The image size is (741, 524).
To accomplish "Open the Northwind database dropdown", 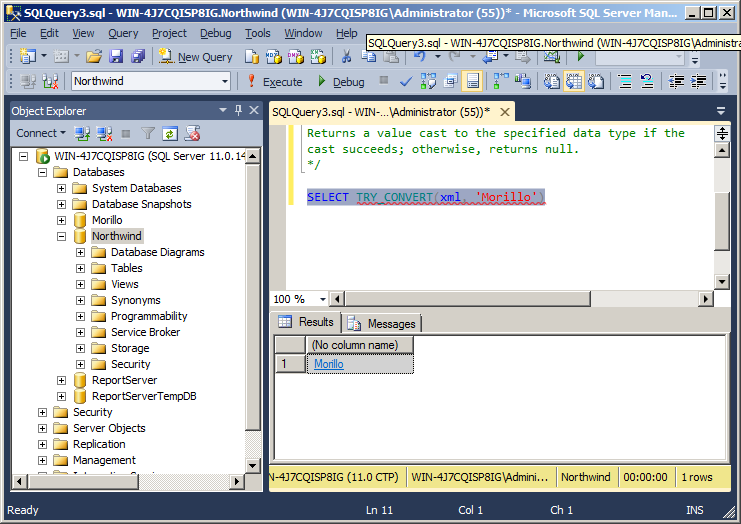I will [x=225, y=81].
